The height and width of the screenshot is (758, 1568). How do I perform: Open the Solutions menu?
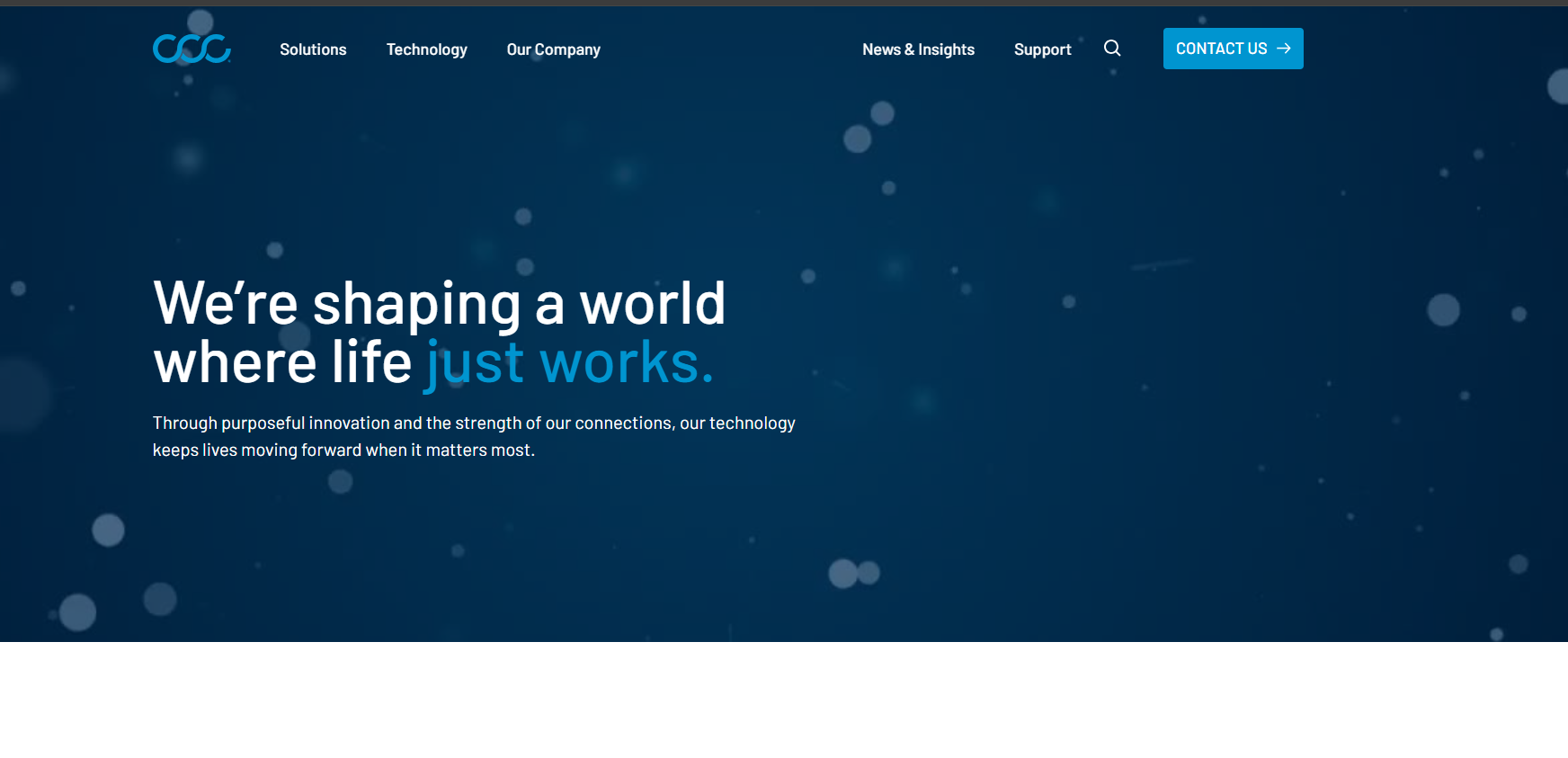point(313,49)
